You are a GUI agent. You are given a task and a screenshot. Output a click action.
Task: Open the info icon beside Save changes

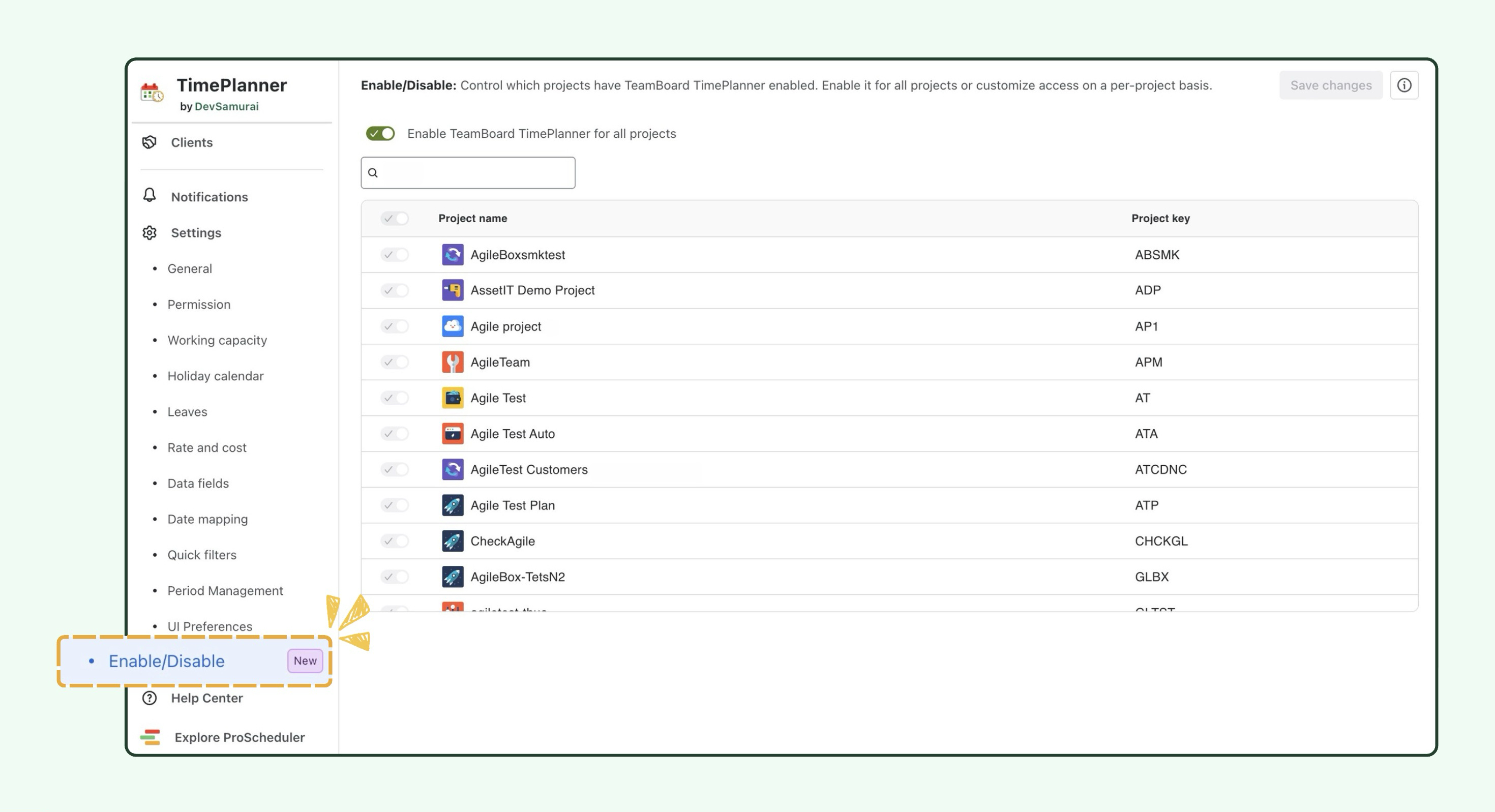pyautogui.click(x=1404, y=85)
